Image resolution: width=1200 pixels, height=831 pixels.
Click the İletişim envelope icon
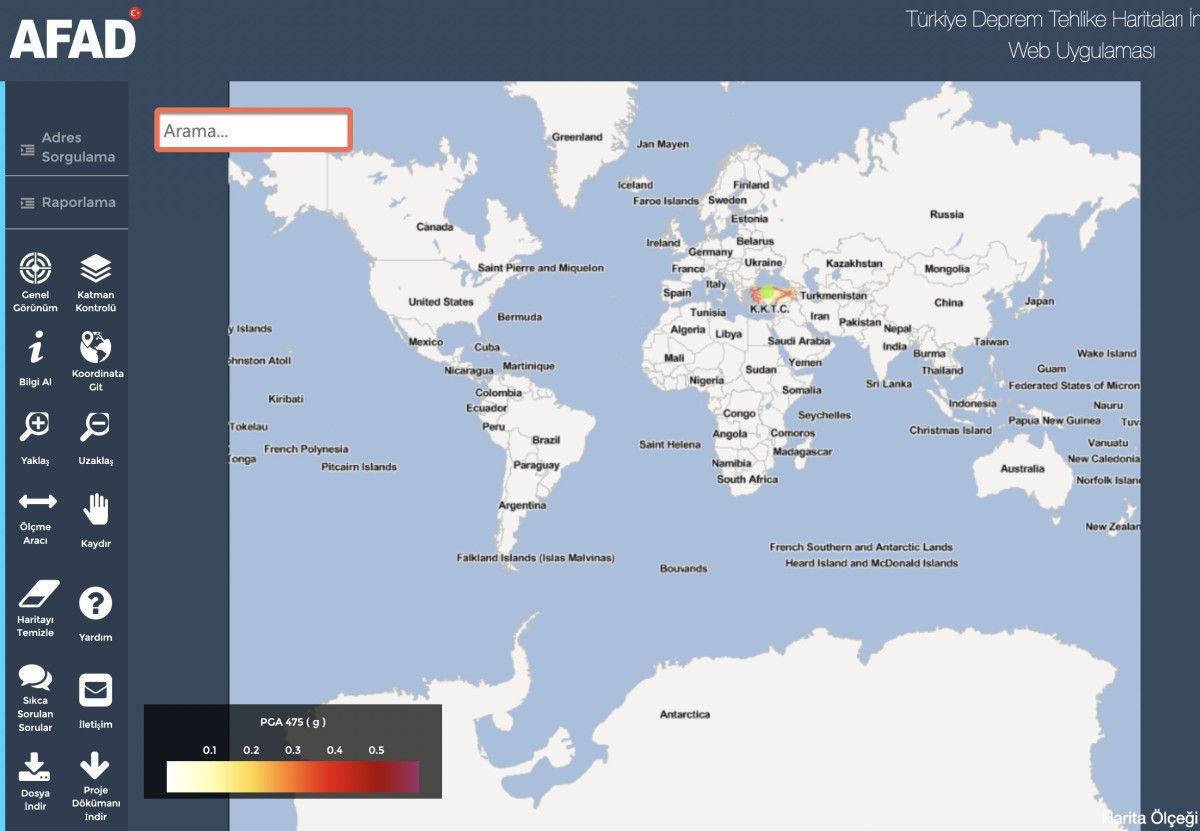[96, 690]
